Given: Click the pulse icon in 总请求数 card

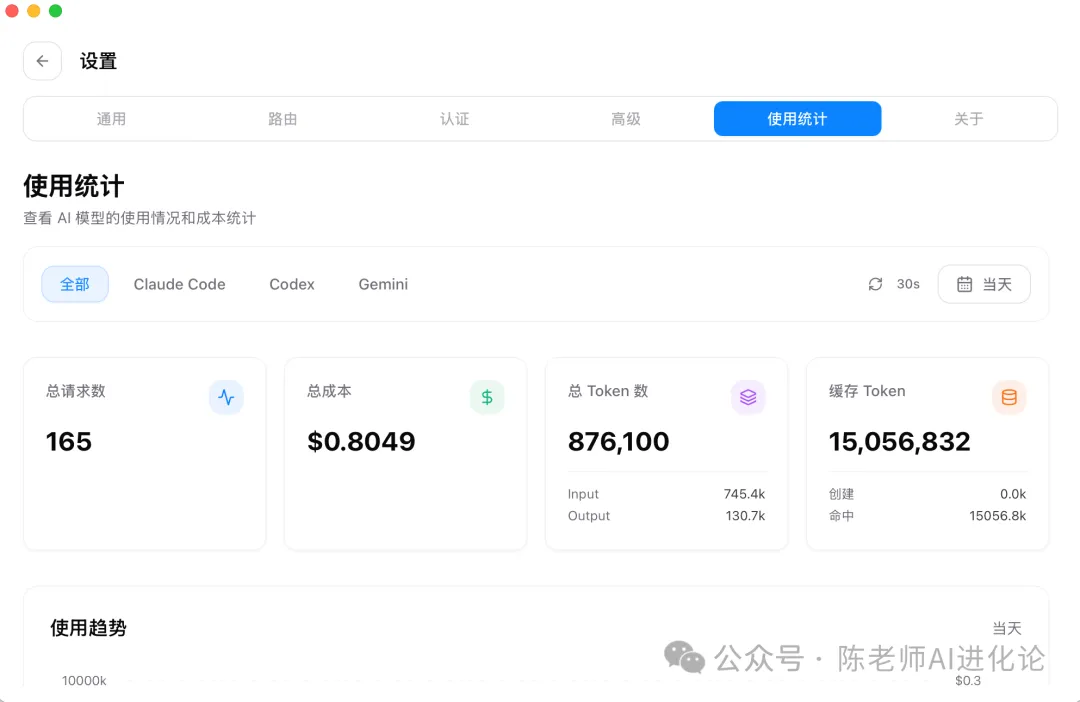Looking at the screenshot, I should (x=226, y=397).
